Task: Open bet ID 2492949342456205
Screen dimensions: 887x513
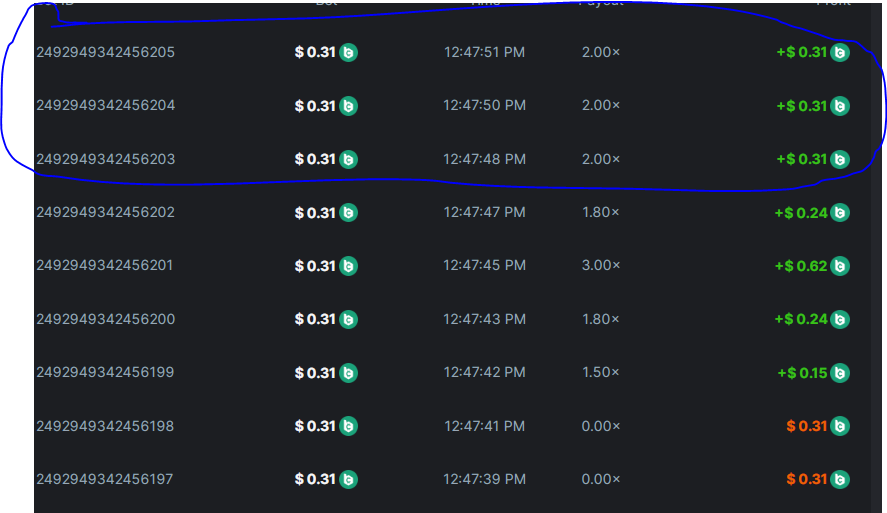Action: 105,52
